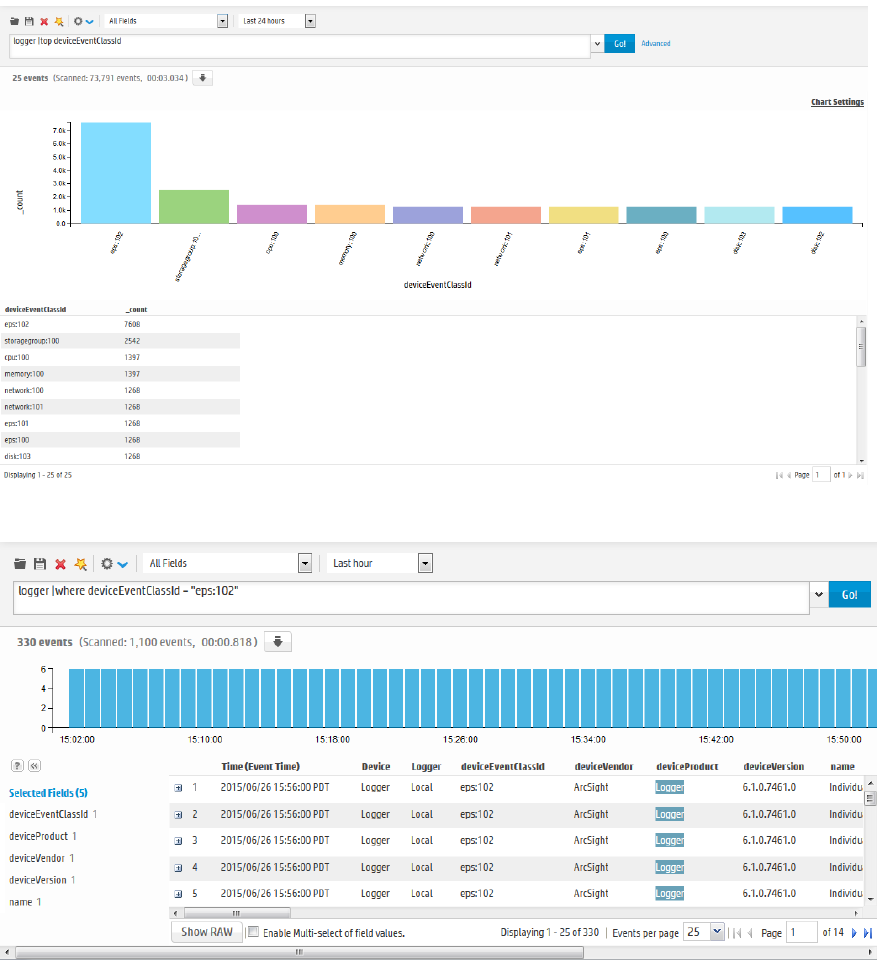Open the Chart Settings link
The image size is (877, 960).
(x=837, y=102)
